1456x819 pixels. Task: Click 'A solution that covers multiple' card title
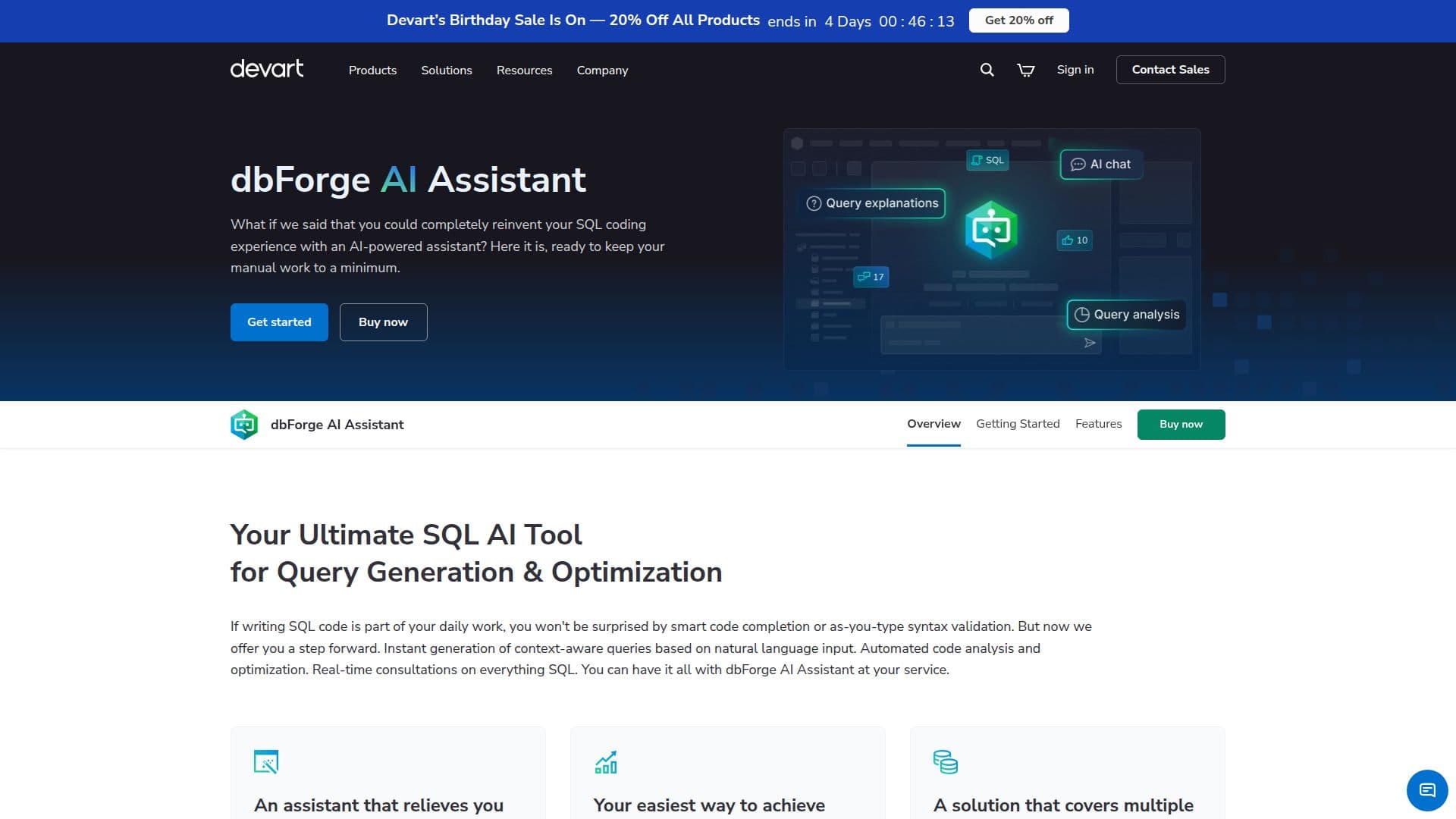coord(1063,805)
